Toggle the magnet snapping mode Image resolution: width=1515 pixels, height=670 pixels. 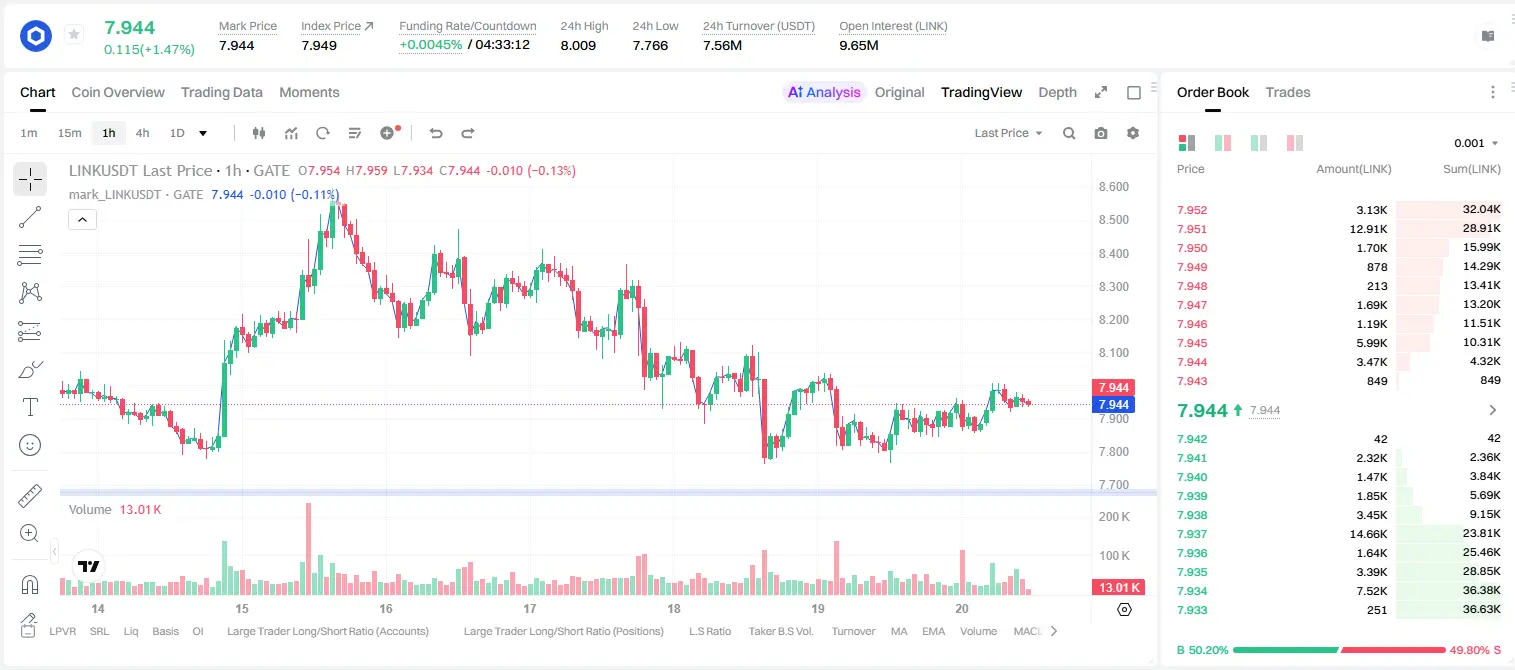pyautogui.click(x=30, y=584)
